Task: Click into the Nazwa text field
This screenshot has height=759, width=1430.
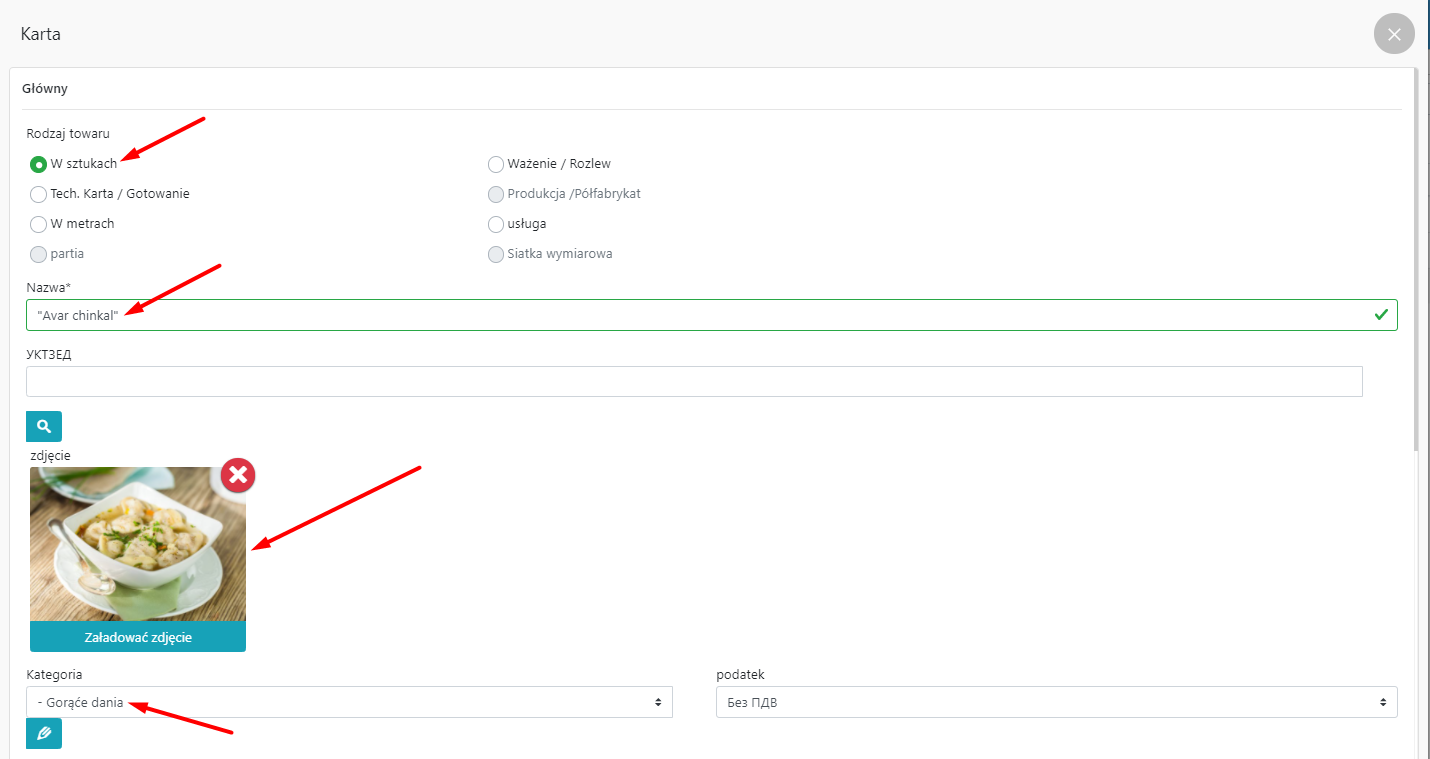Action: click(700, 315)
